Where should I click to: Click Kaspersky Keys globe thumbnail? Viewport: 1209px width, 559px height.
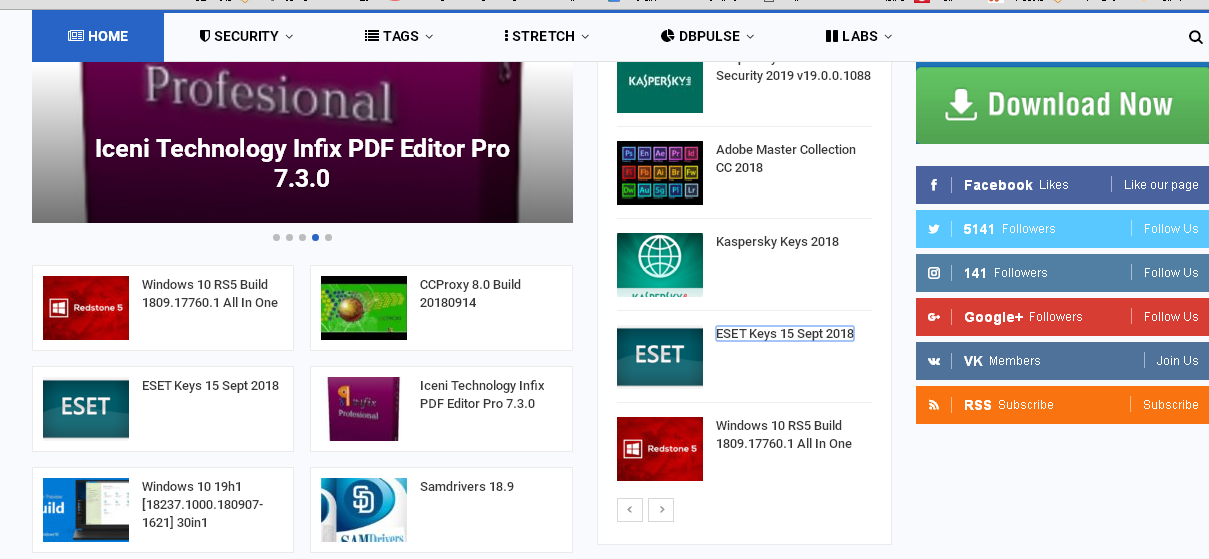660,265
